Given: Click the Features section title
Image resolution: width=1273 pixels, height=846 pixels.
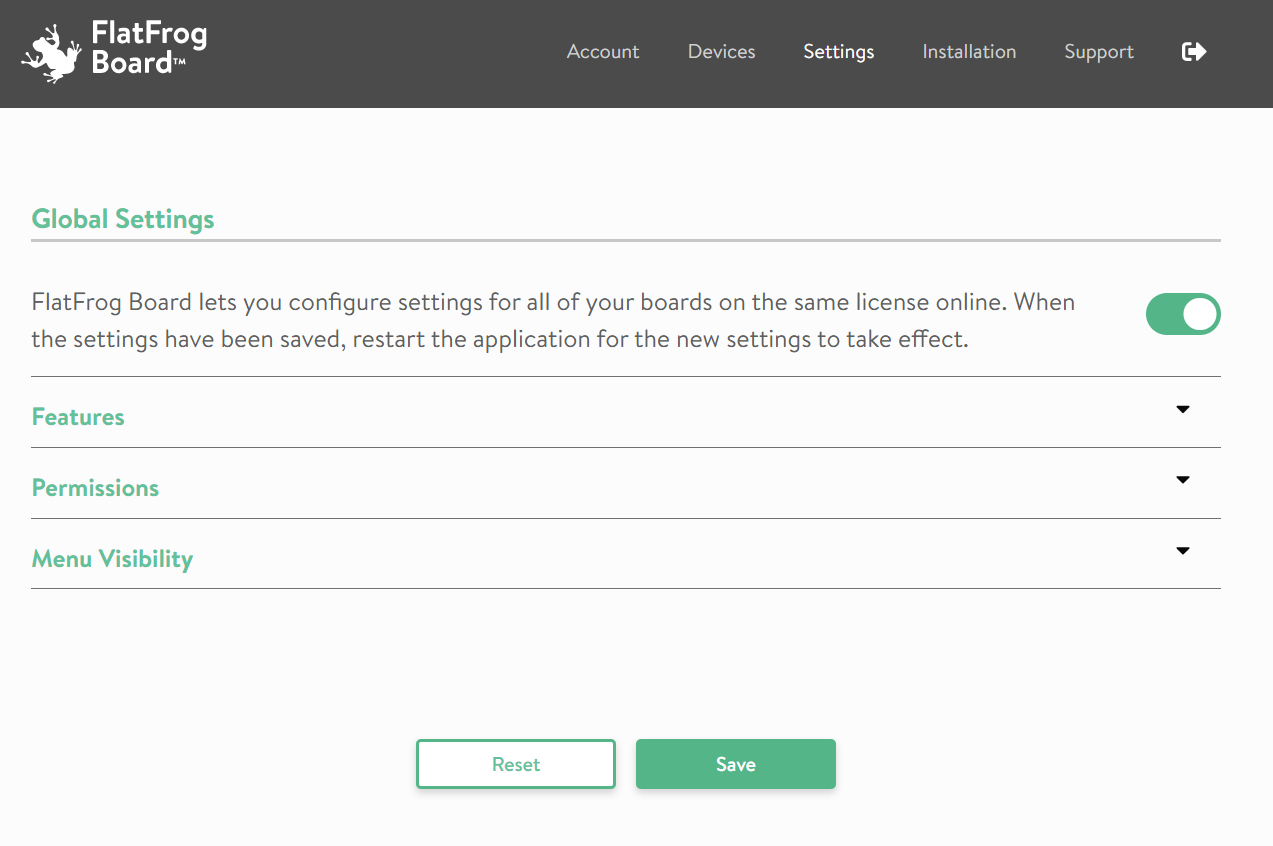Looking at the screenshot, I should pos(78,417).
